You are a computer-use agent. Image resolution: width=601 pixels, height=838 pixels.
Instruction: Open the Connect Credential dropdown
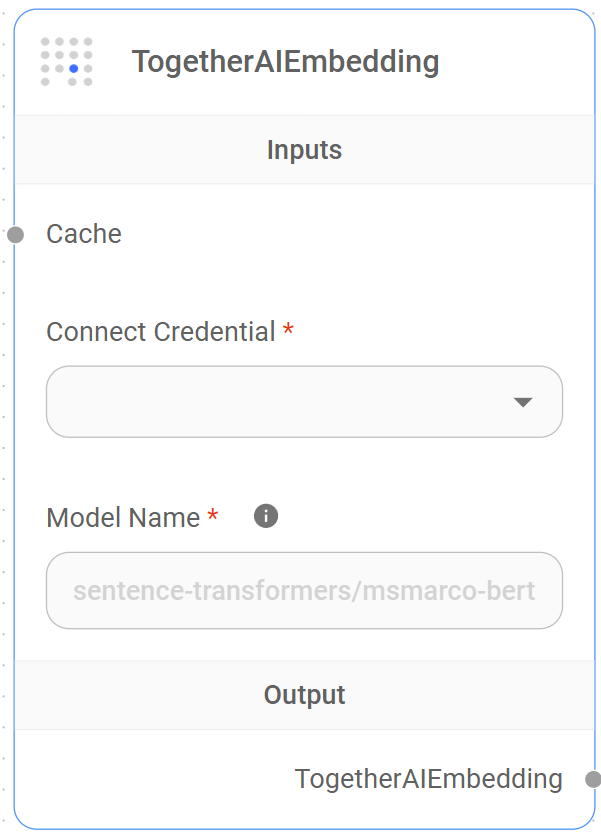(x=304, y=402)
